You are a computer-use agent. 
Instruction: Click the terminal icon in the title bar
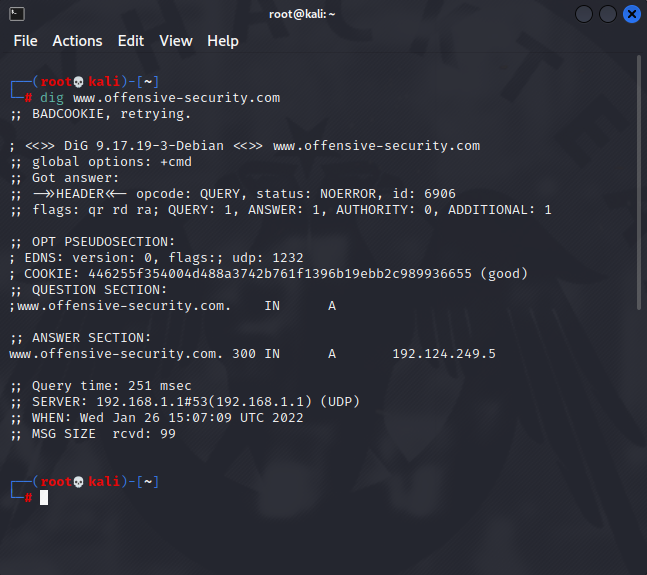tap(17, 14)
